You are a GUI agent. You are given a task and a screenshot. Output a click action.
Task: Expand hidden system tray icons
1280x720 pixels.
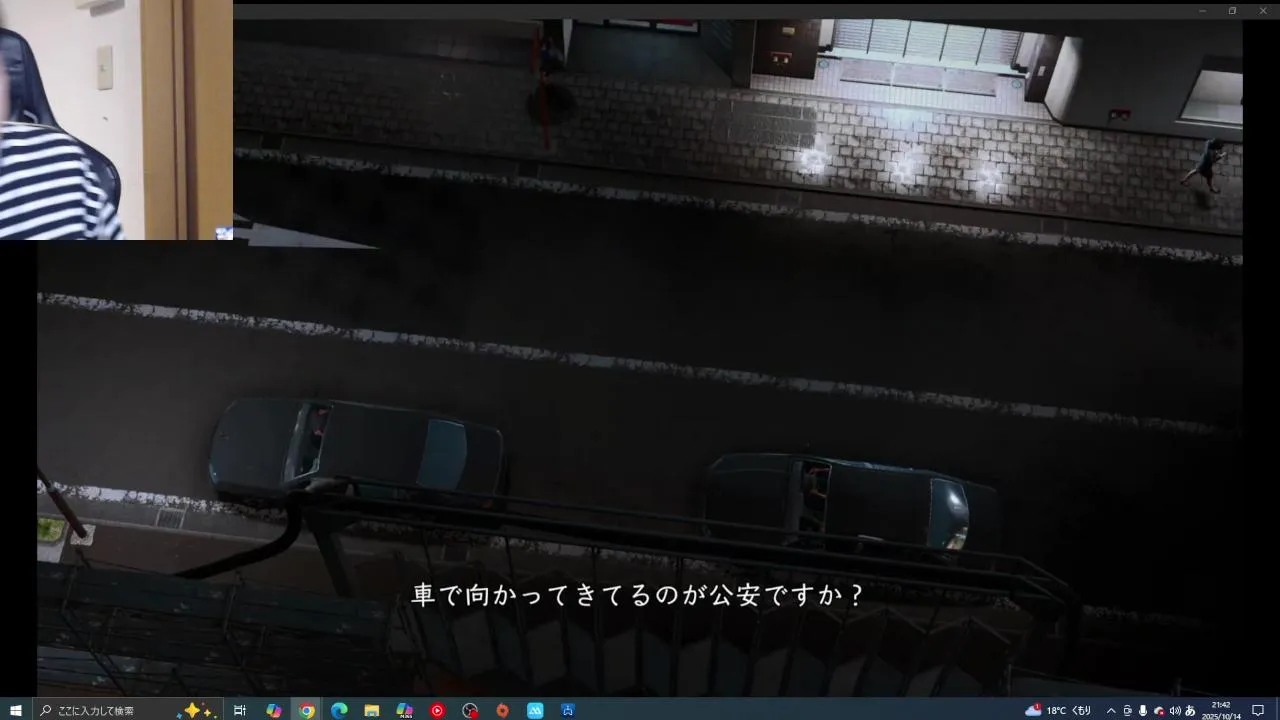[x=1111, y=710]
